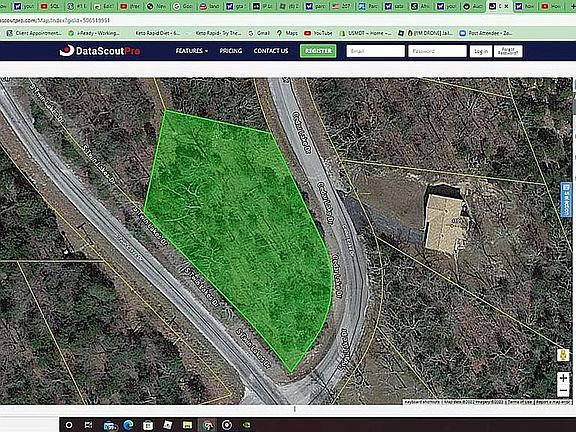Focus the Email input field
Screen dimensions: 576x432
375,51
